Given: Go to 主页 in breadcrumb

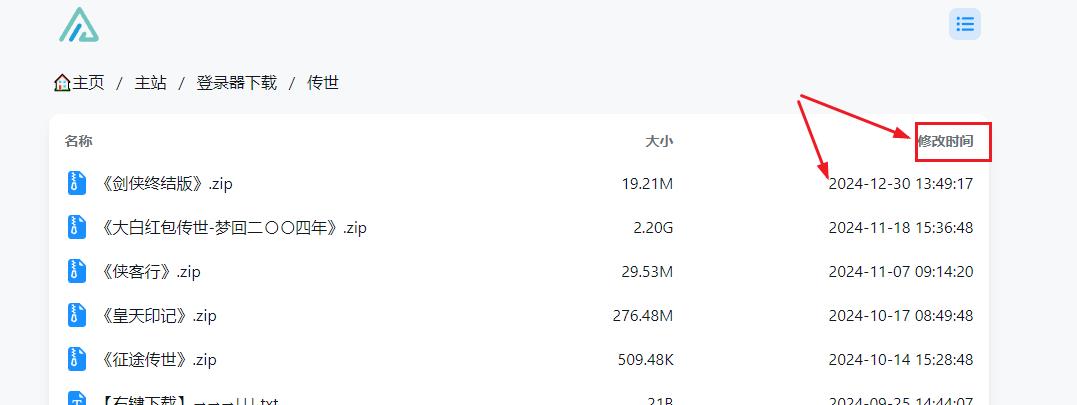Looking at the screenshot, I should (x=88, y=83).
